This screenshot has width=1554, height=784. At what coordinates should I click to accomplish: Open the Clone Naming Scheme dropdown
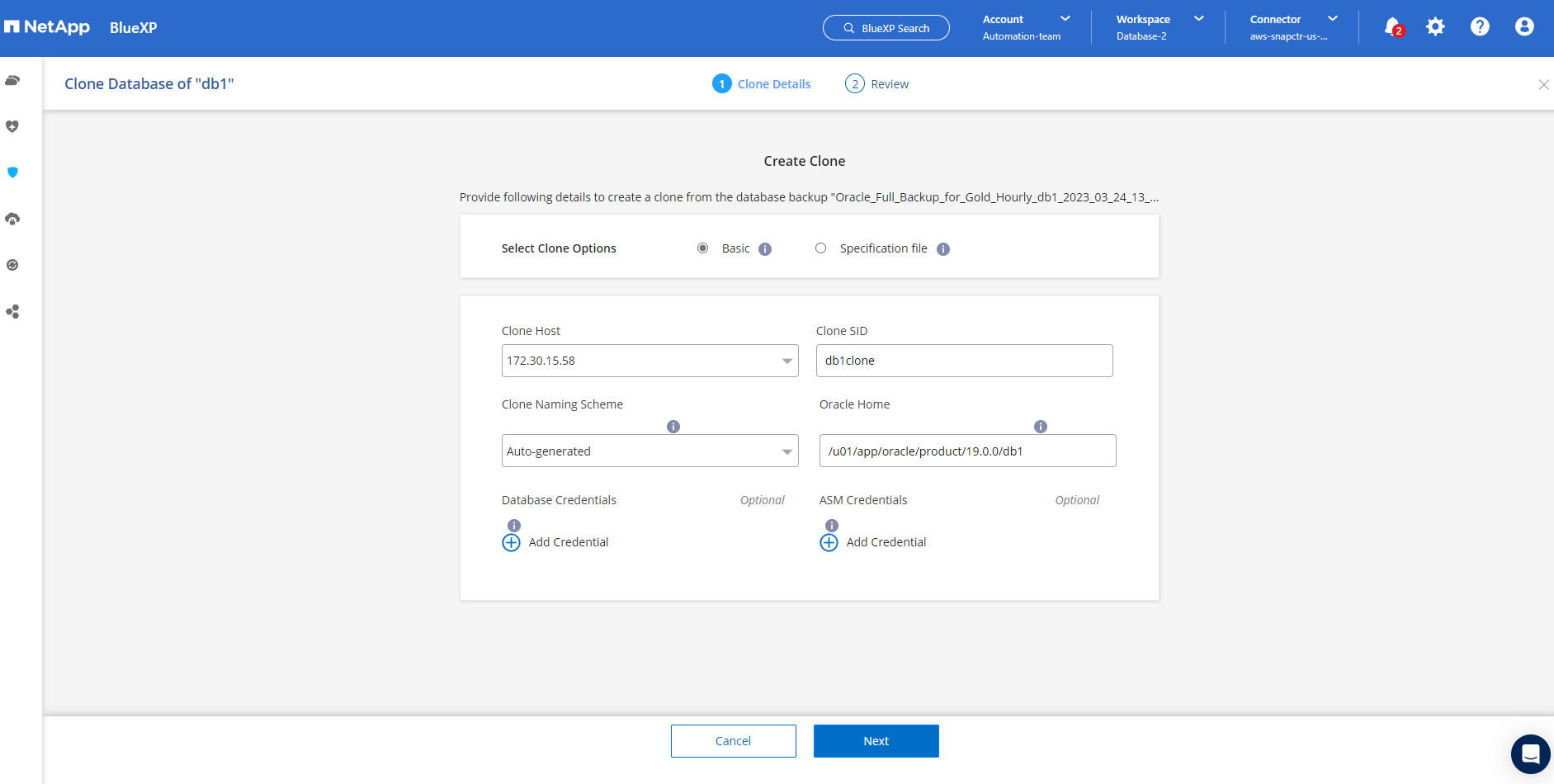[x=649, y=451]
